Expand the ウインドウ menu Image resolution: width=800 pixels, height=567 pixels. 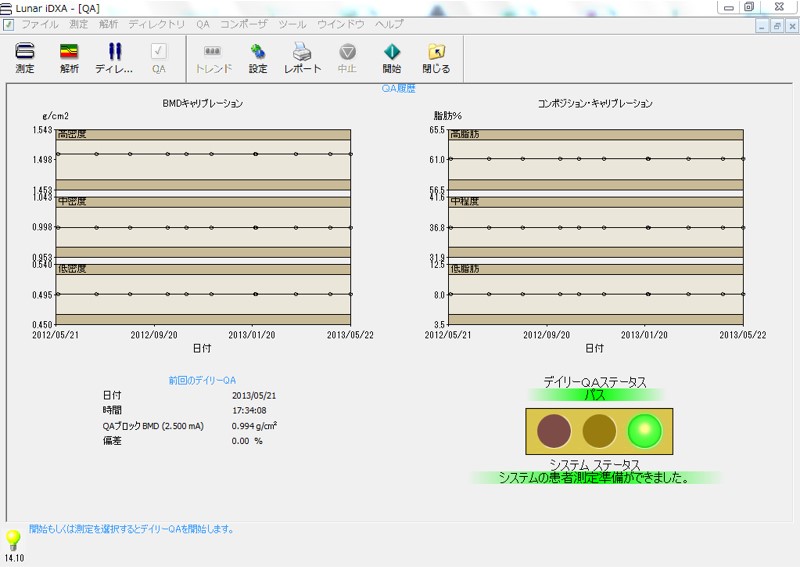340,23
